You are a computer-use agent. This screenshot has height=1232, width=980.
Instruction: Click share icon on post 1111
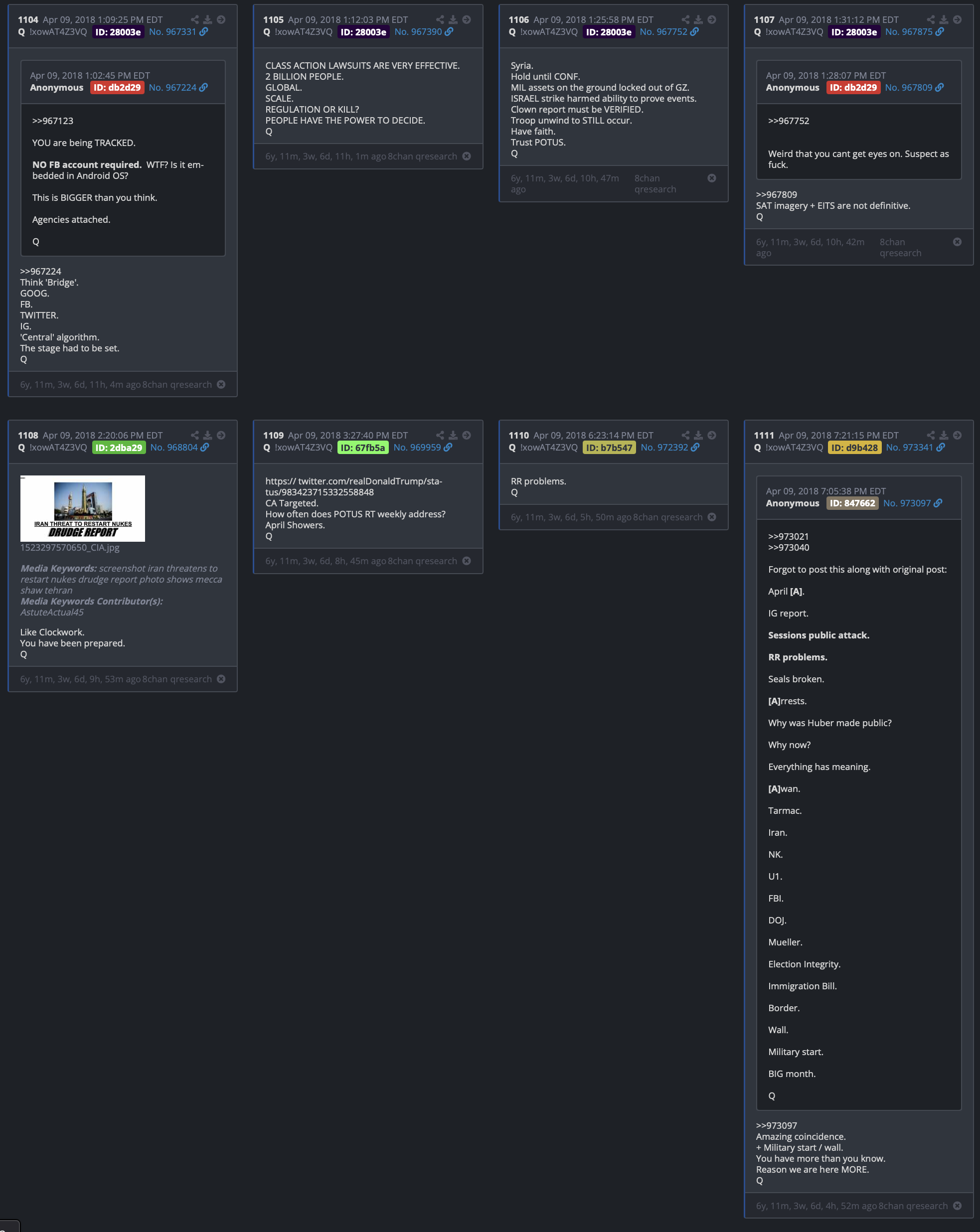tap(931, 435)
